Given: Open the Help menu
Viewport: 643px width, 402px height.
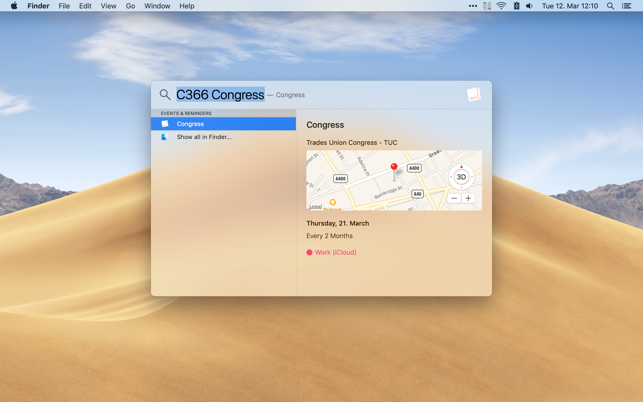Looking at the screenshot, I should (187, 6).
